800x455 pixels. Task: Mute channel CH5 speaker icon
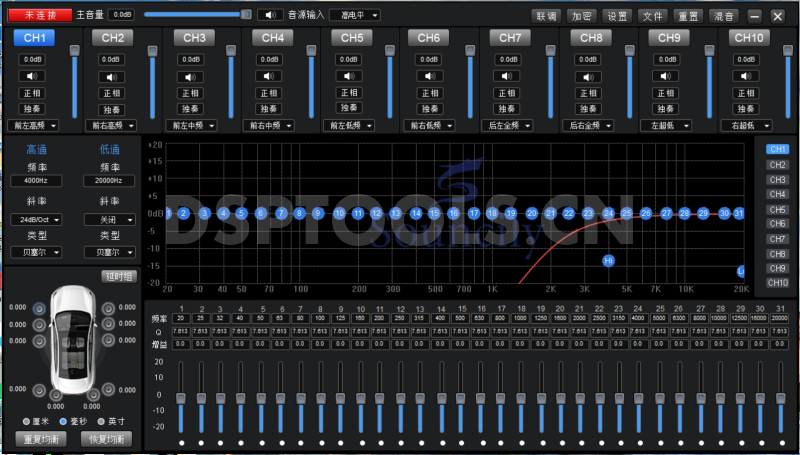pos(349,76)
